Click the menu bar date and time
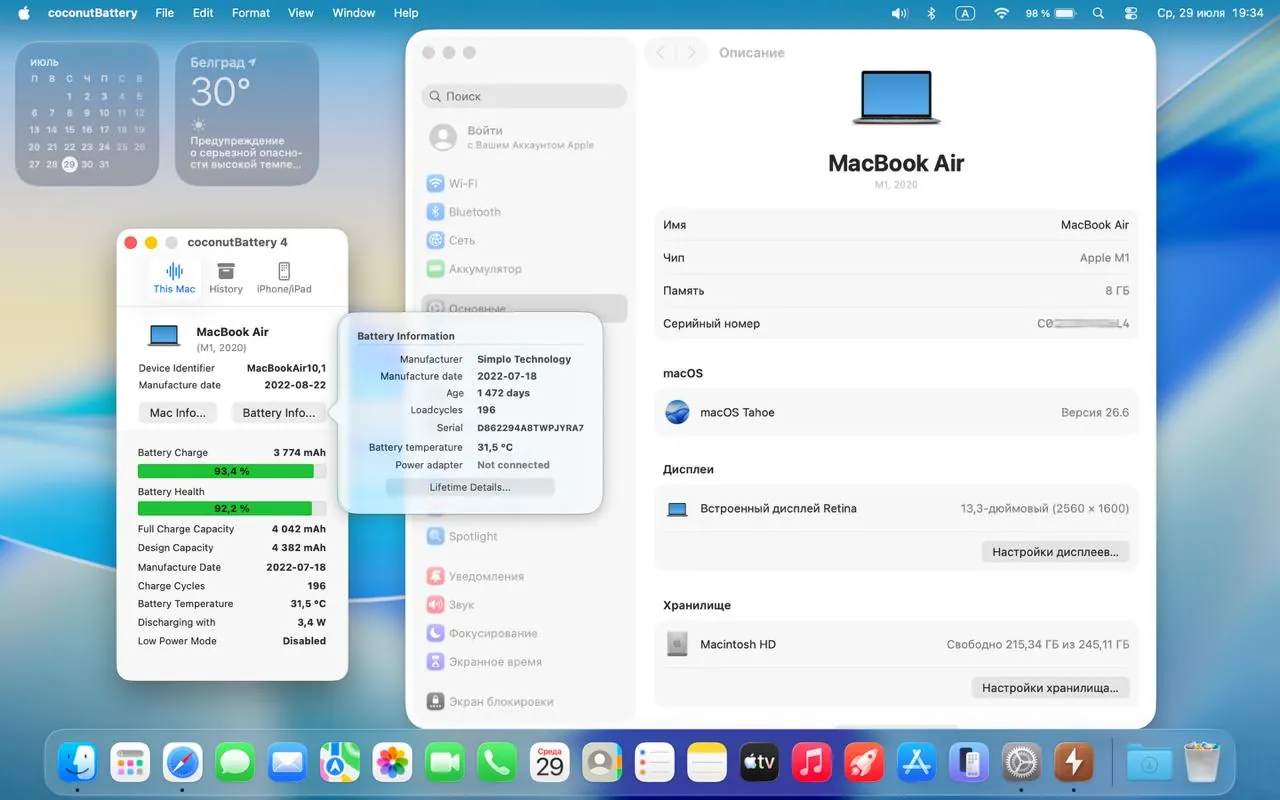This screenshot has height=800, width=1280. [x=1210, y=13]
